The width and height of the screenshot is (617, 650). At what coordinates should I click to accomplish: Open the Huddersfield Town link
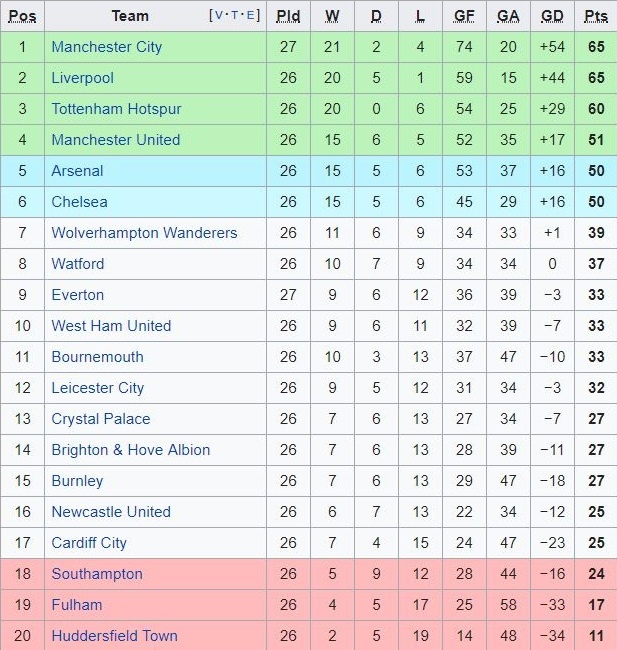[x=114, y=636]
